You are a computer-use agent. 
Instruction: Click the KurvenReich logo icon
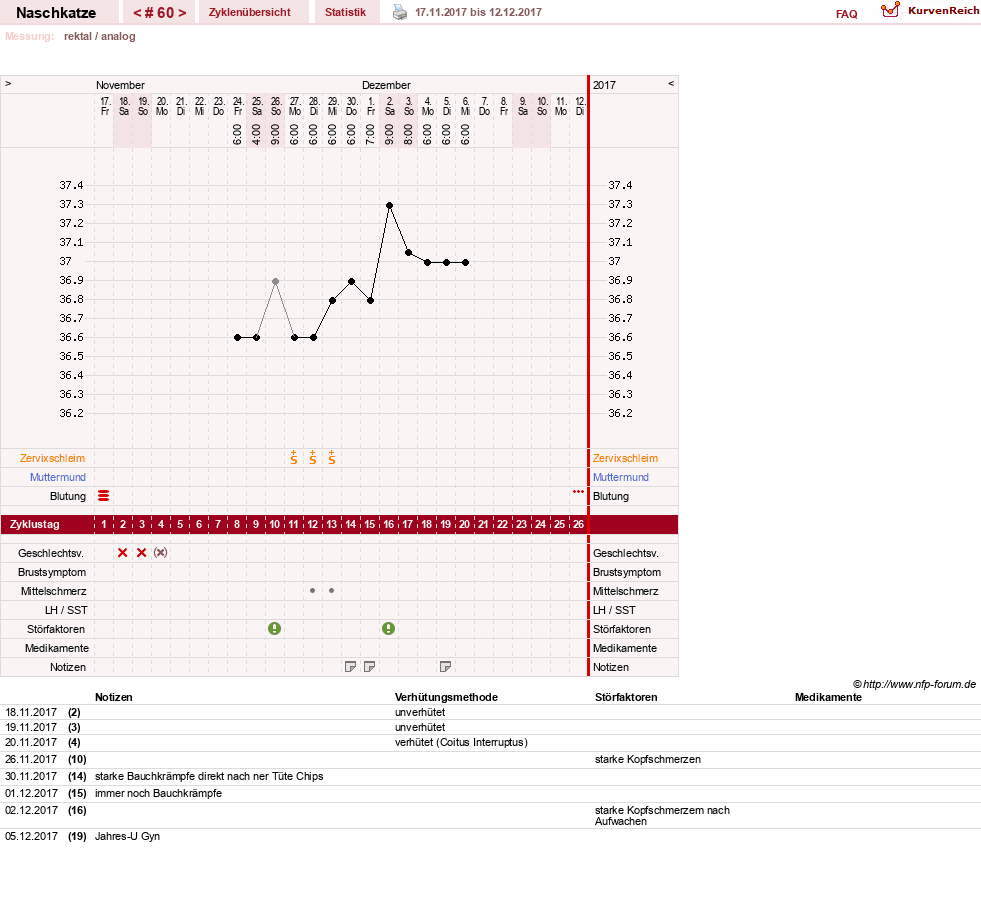pos(890,10)
